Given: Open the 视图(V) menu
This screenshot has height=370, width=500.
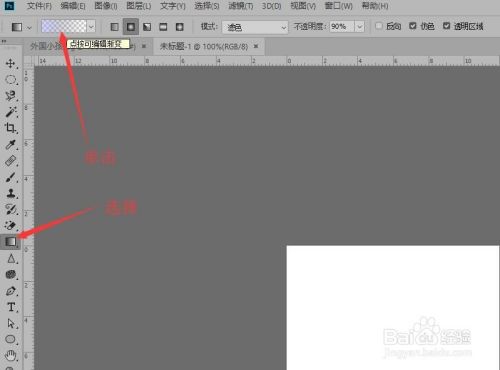Looking at the screenshot, I should click(303, 6).
